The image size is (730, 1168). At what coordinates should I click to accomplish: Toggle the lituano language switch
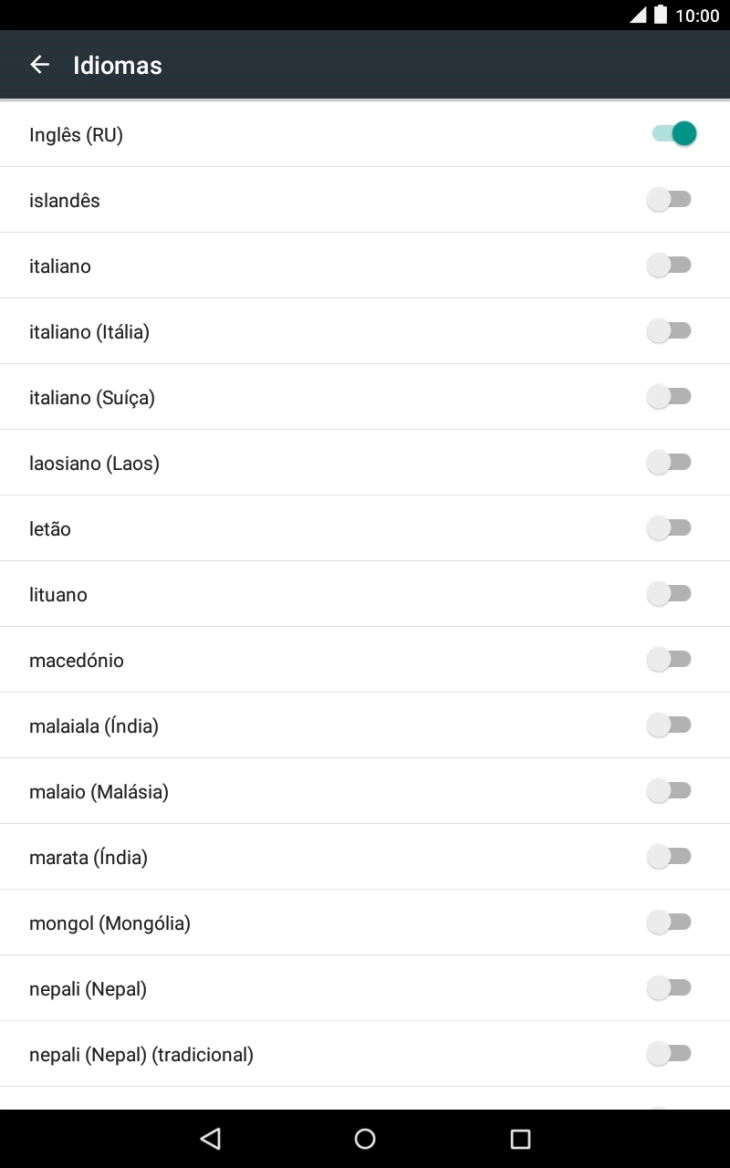pos(669,594)
